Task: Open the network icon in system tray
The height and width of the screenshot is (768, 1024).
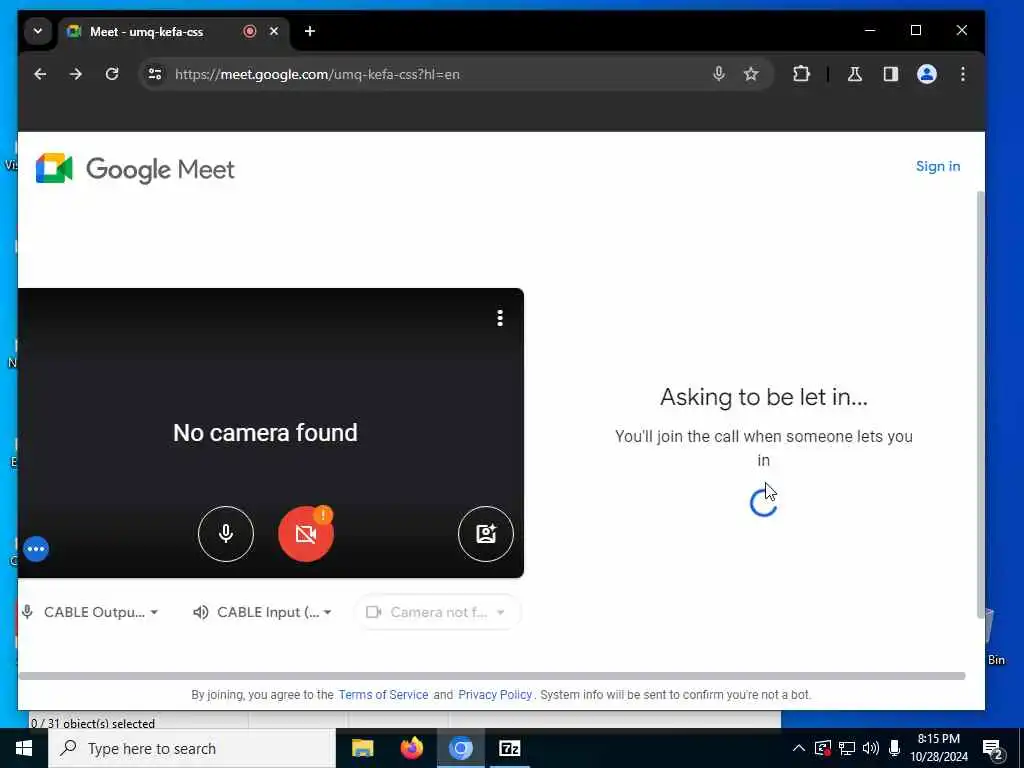Action: (x=846, y=748)
